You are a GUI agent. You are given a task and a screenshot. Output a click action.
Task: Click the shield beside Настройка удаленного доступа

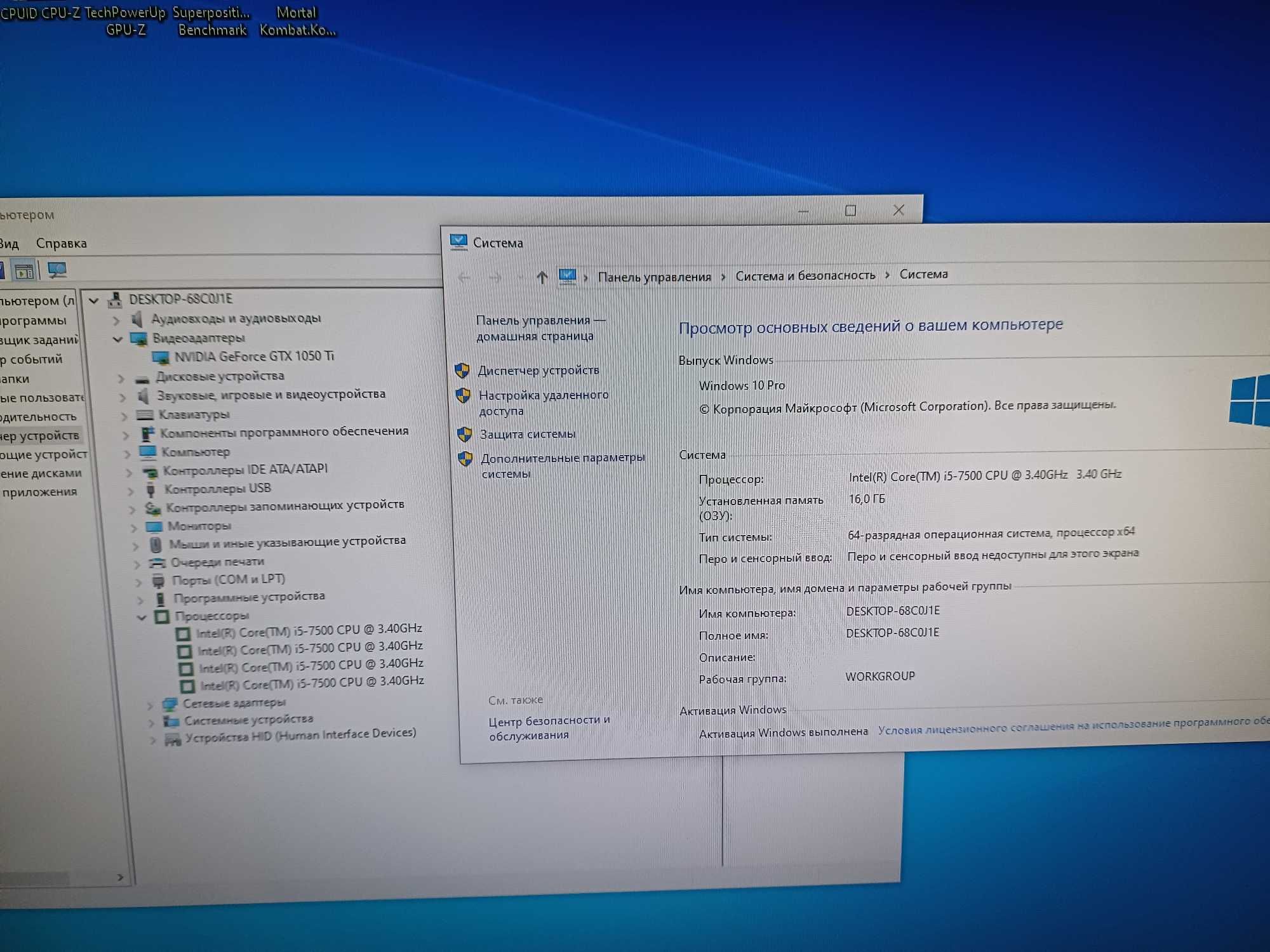[x=464, y=395]
